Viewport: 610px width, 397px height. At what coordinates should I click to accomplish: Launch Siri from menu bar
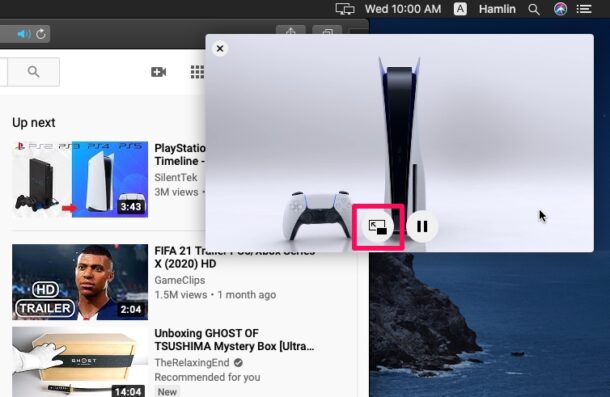point(560,9)
